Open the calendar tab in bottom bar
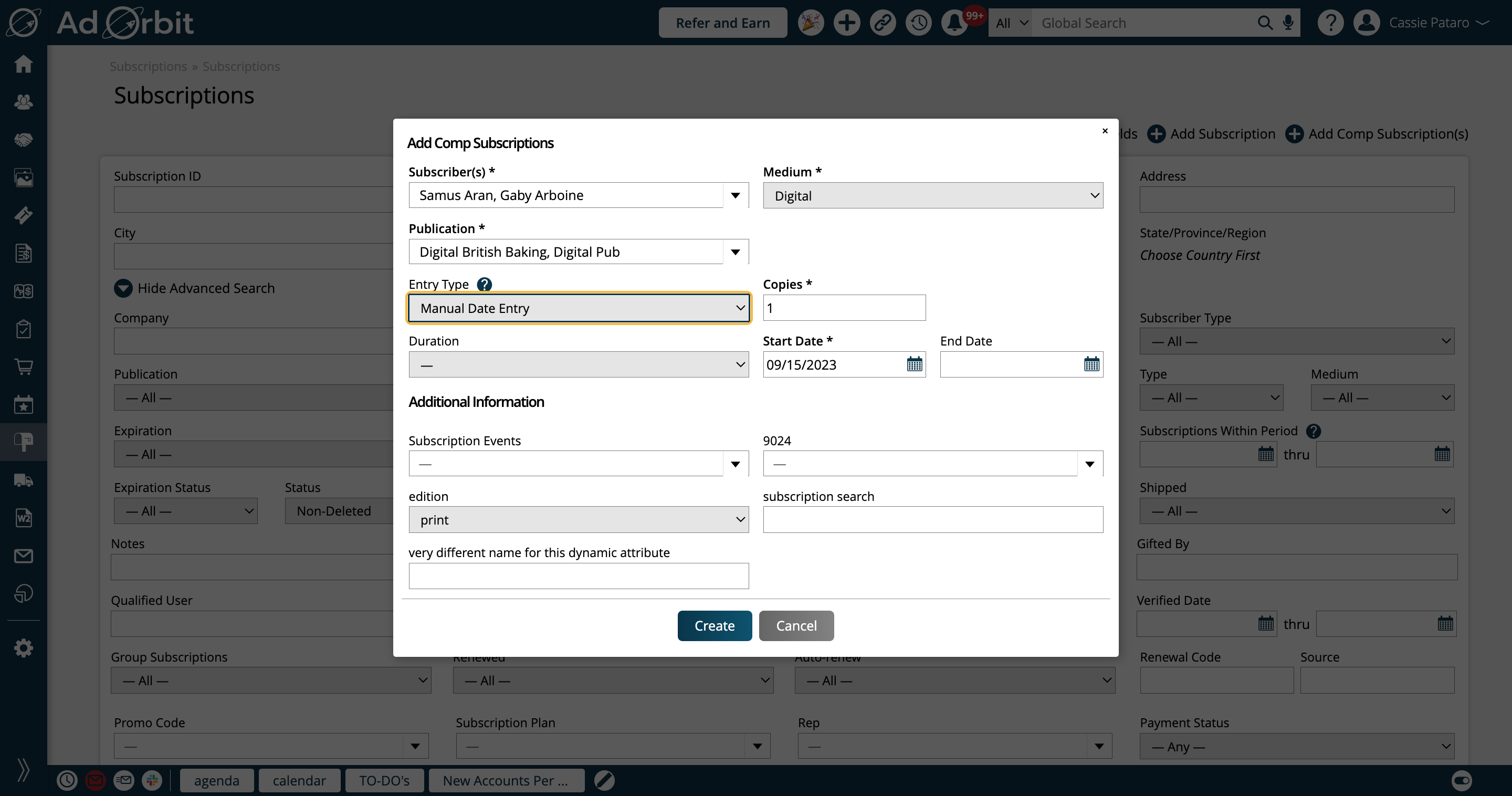Image resolution: width=1512 pixels, height=796 pixels. pyautogui.click(x=299, y=780)
